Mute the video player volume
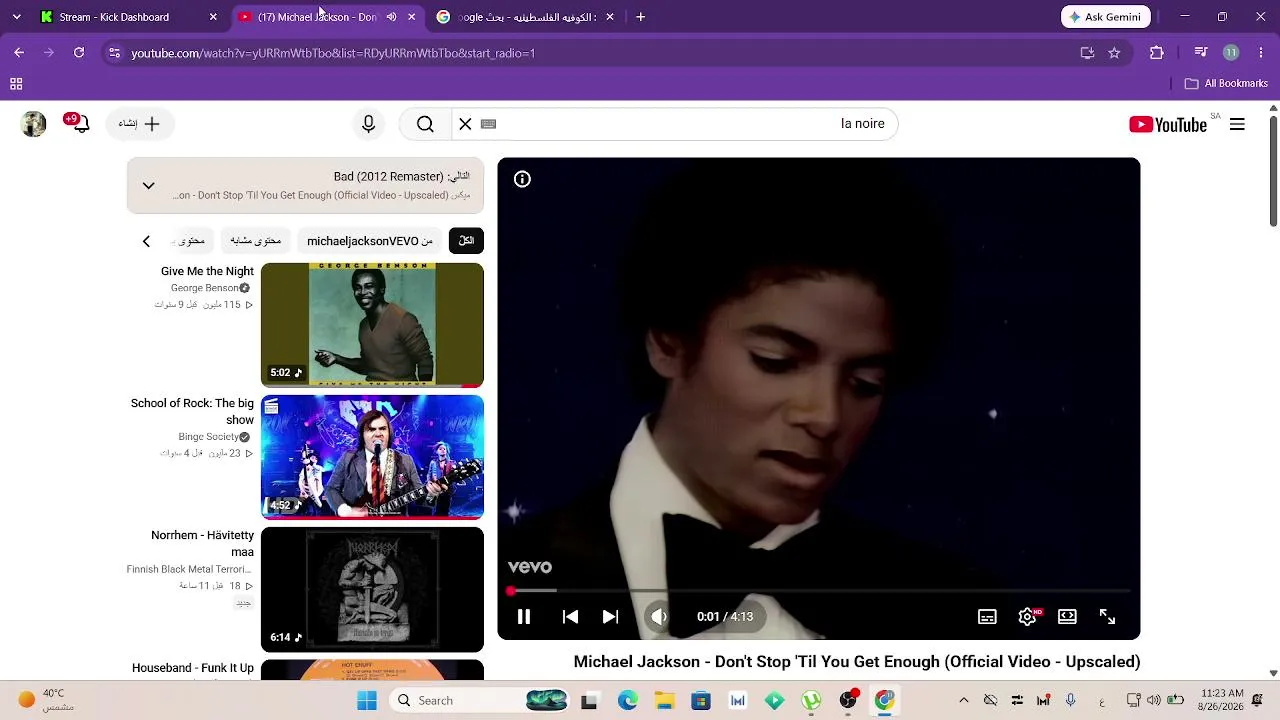Viewport: 1280px width, 720px height. (x=659, y=617)
